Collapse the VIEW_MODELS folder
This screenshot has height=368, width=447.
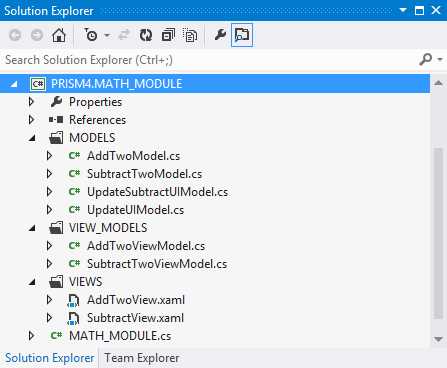tap(32, 228)
